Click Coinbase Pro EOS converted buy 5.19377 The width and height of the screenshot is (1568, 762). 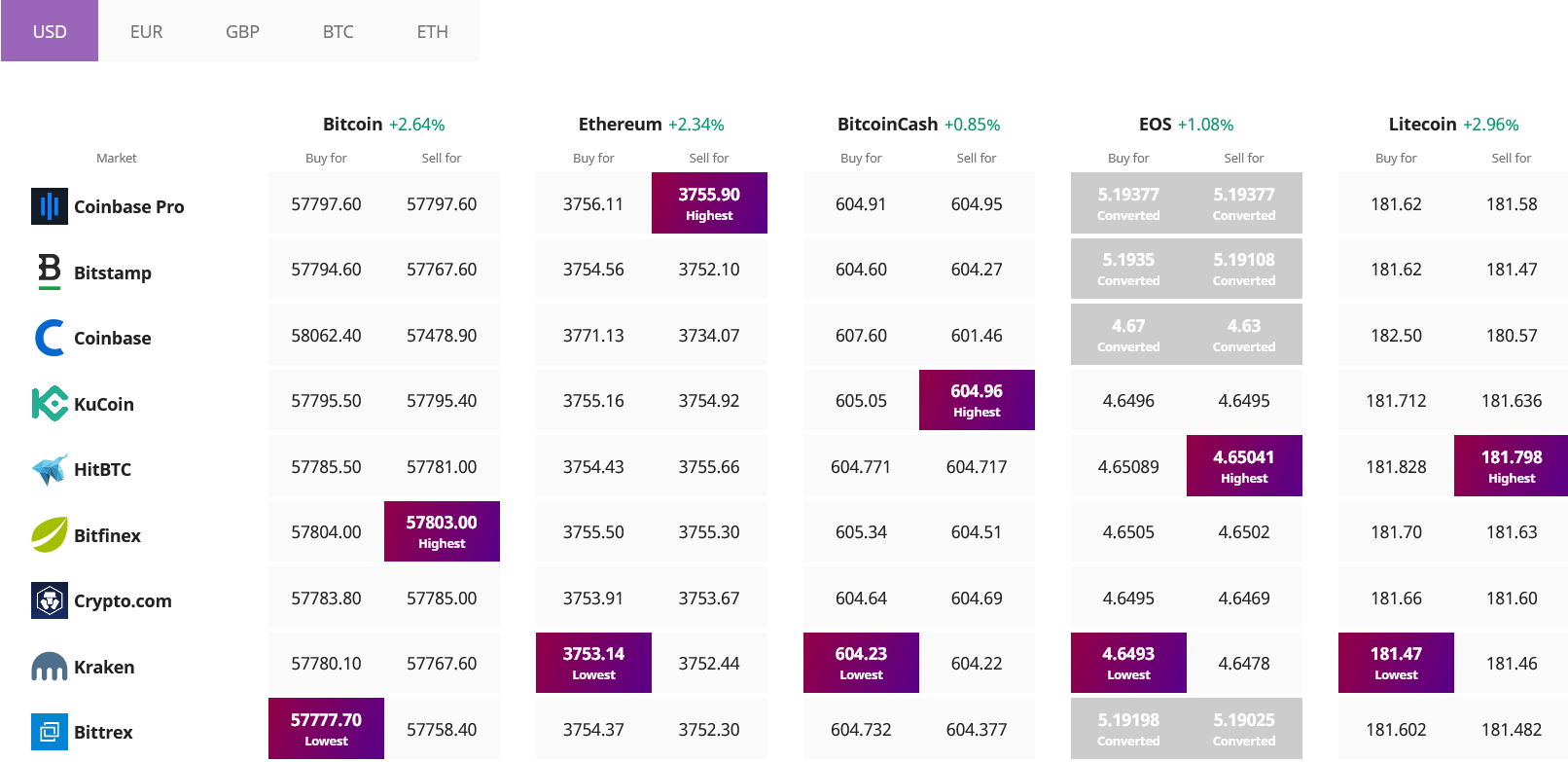(1128, 203)
